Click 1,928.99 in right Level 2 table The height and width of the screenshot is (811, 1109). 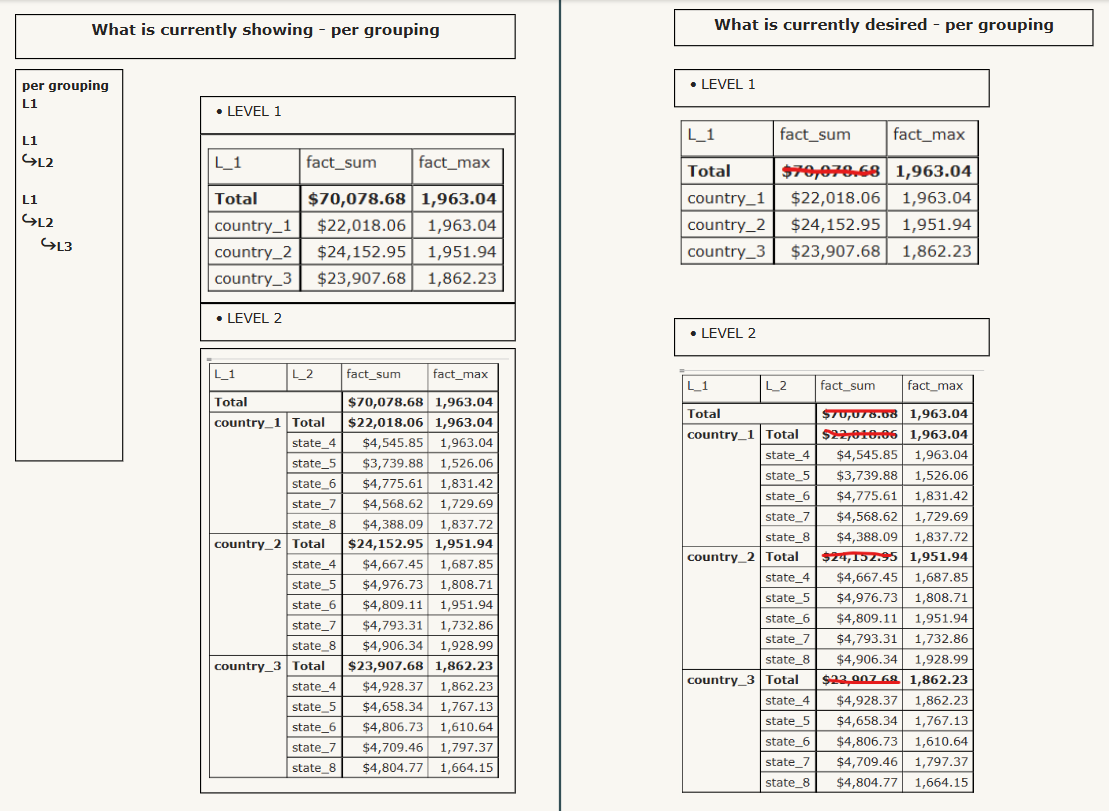pos(941,660)
